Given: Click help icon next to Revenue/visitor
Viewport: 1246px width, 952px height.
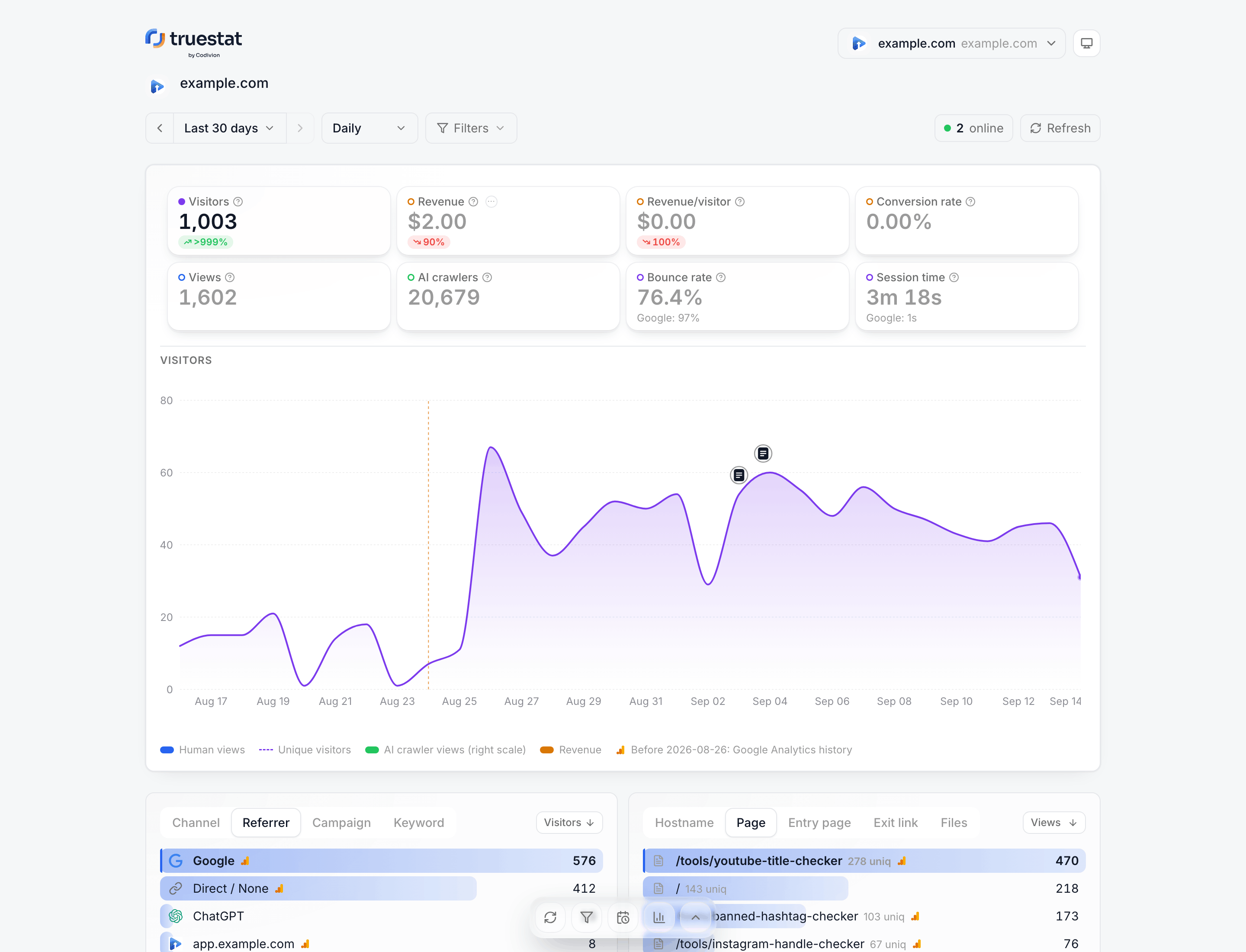Looking at the screenshot, I should [739, 202].
